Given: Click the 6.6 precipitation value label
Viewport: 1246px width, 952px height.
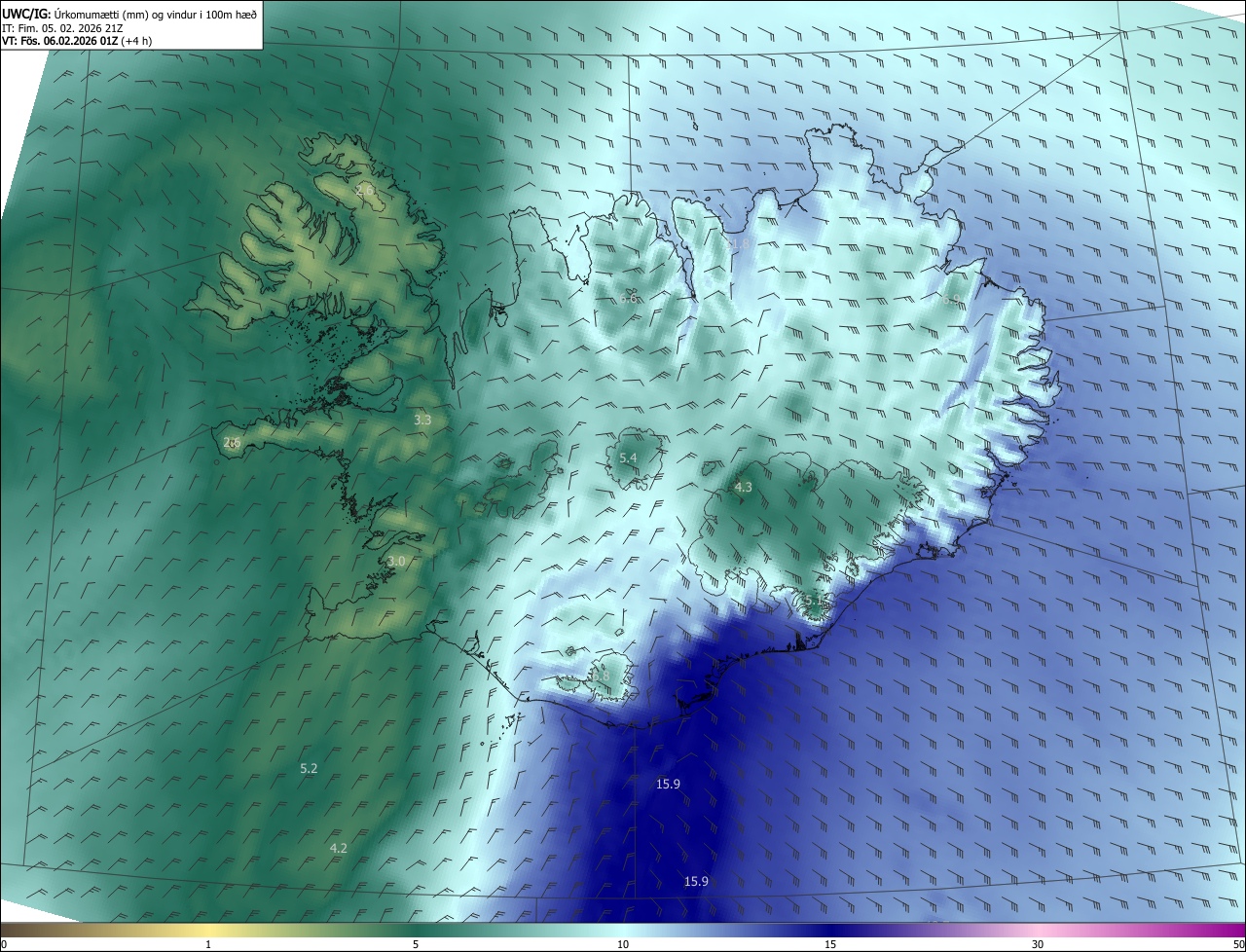Looking at the screenshot, I should click(x=629, y=299).
